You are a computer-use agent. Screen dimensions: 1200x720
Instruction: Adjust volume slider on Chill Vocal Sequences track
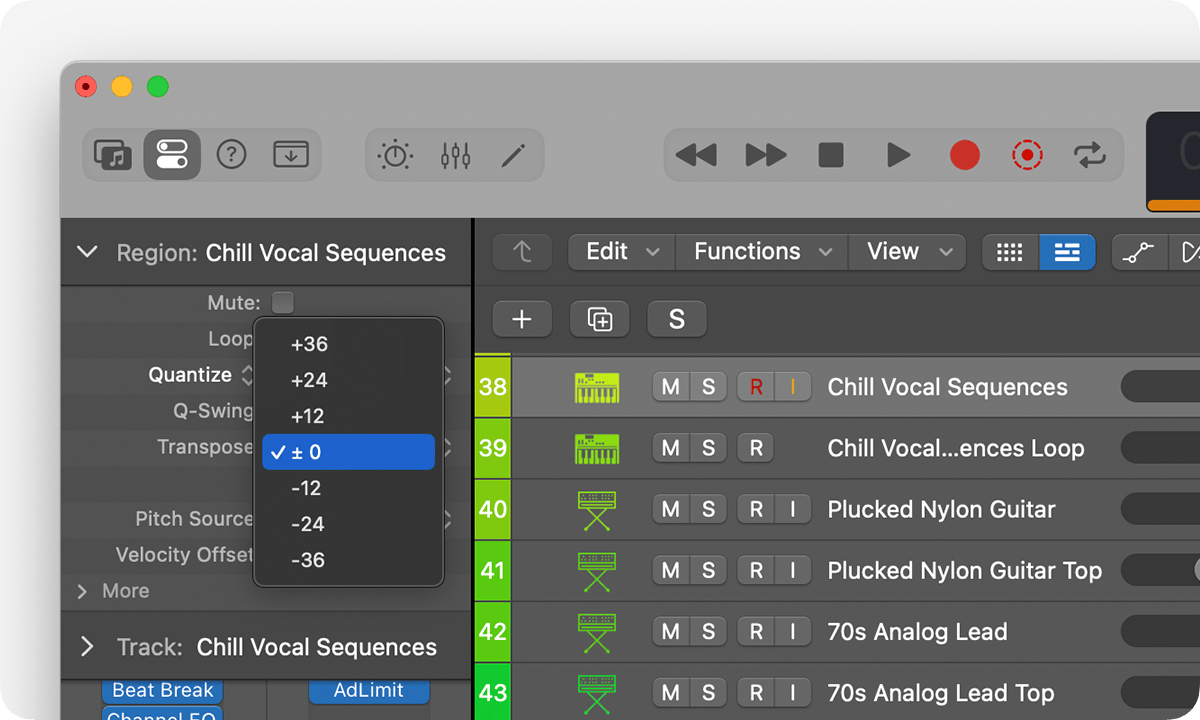click(1160, 387)
